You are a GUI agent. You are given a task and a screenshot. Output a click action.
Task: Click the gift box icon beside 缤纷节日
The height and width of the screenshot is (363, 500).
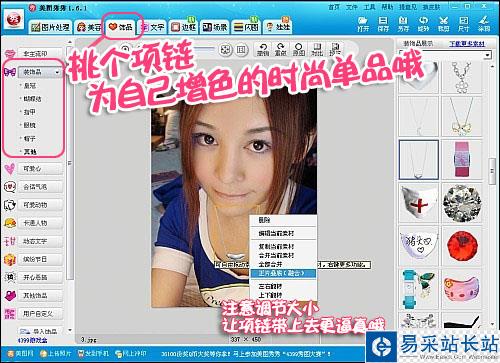(10, 259)
